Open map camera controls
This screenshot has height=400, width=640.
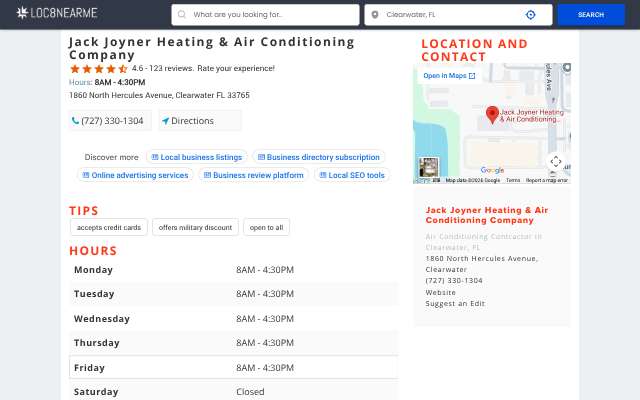(x=556, y=162)
